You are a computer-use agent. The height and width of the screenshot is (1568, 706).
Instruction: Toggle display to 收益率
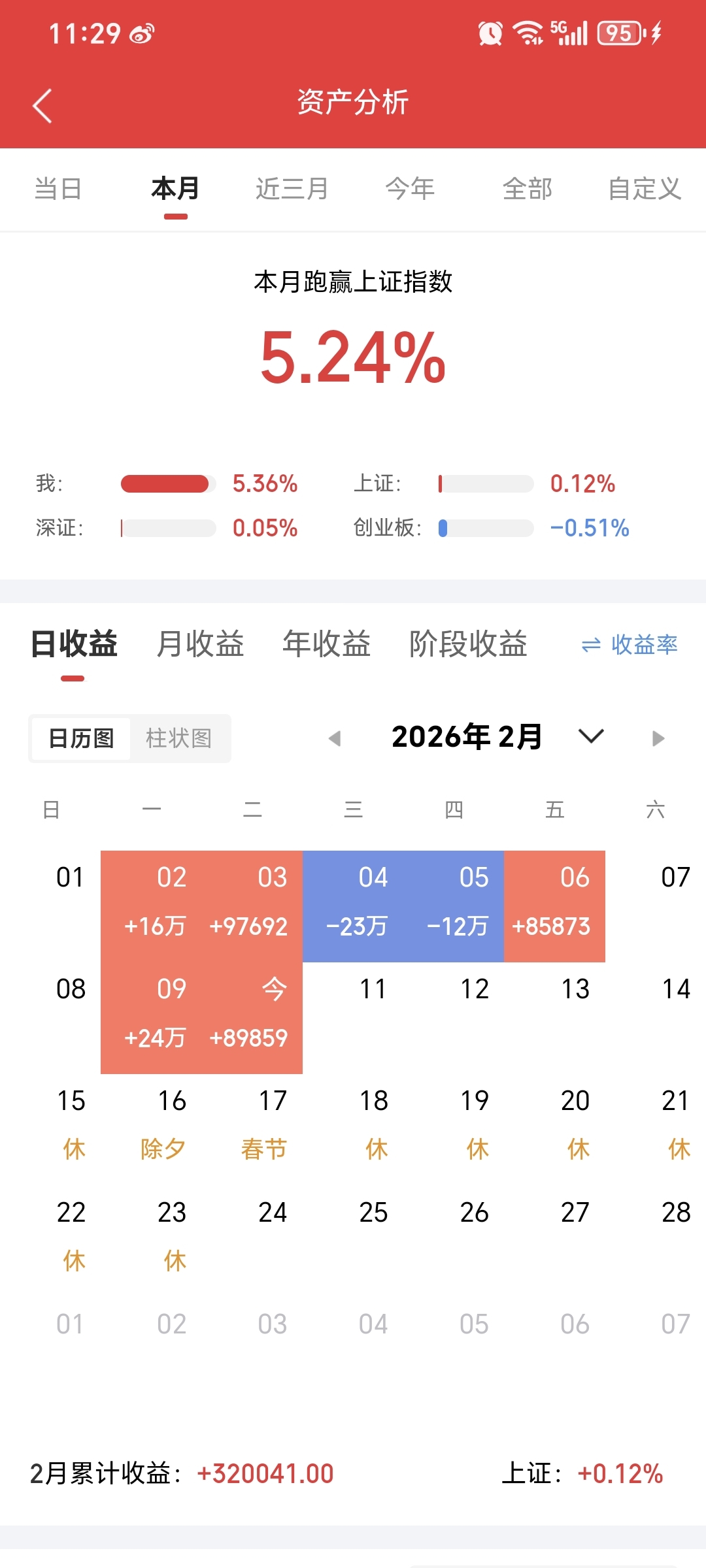tap(630, 645)
